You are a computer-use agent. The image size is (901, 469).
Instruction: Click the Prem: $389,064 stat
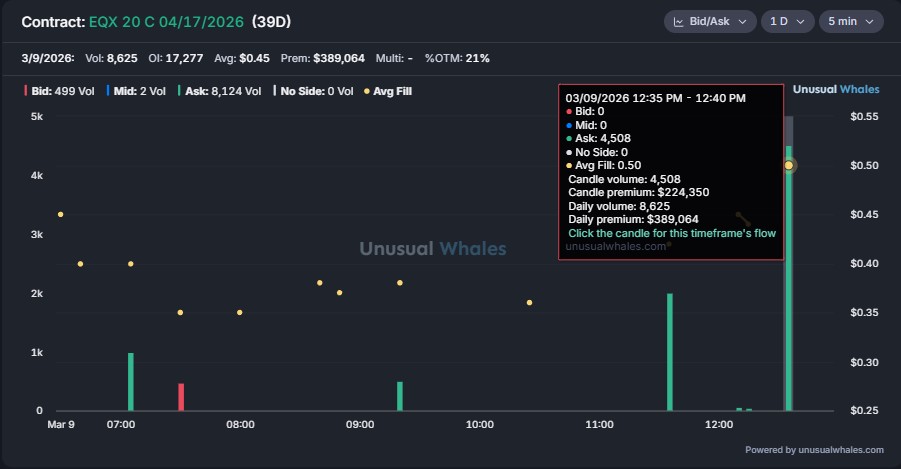point(322,58)
